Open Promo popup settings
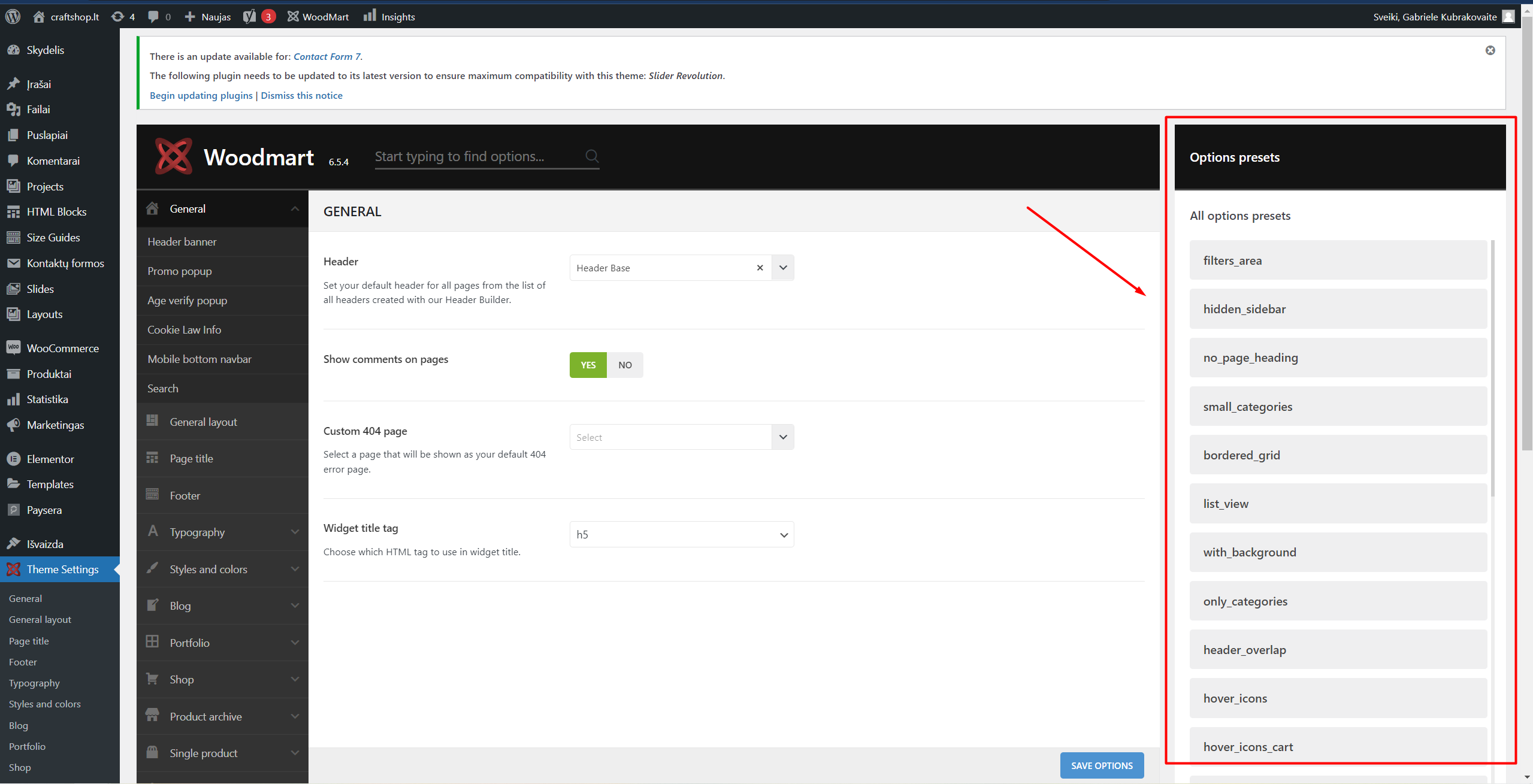 [x=222, y=271]
